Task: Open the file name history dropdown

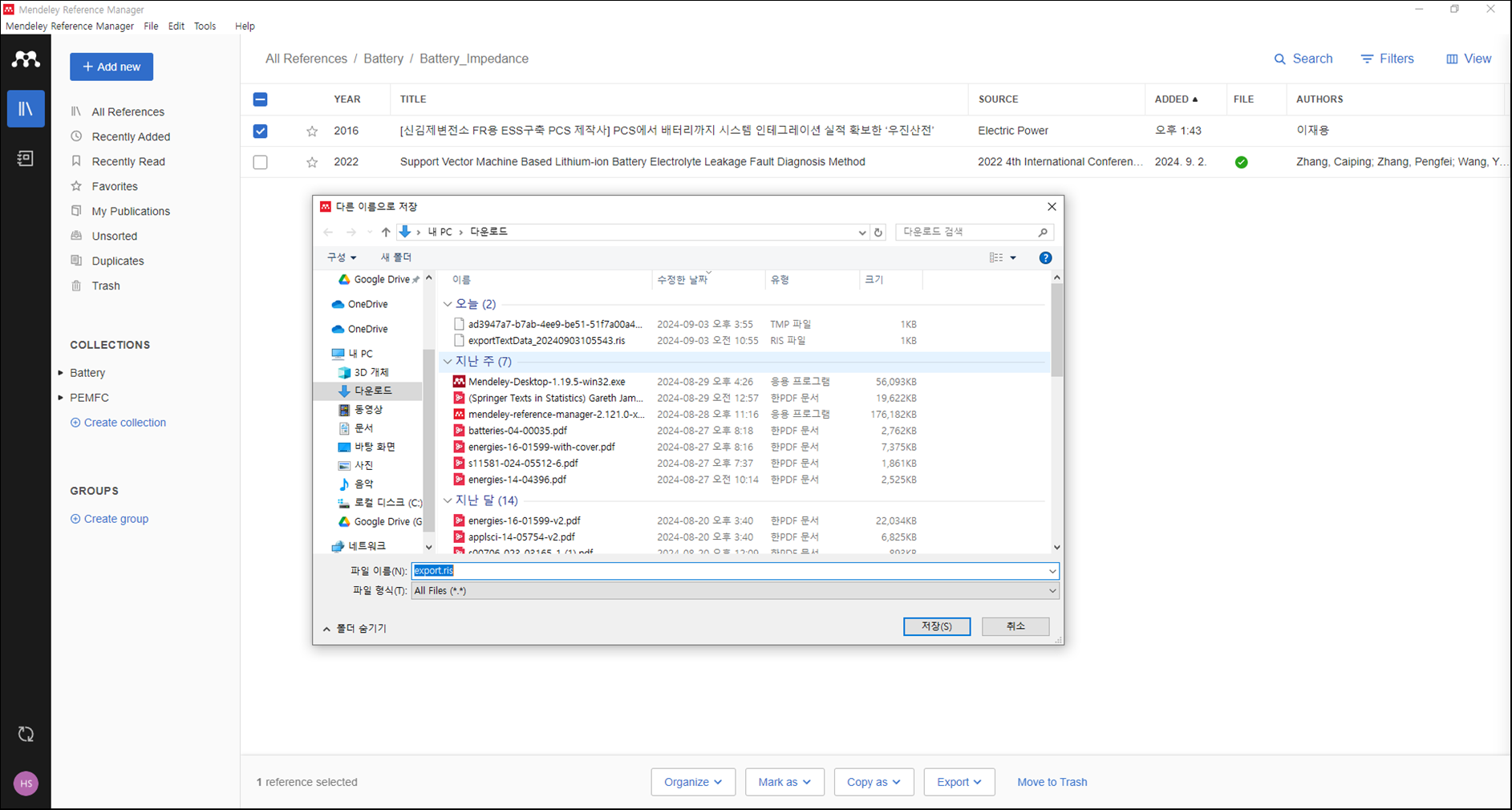Action: 1052,571
